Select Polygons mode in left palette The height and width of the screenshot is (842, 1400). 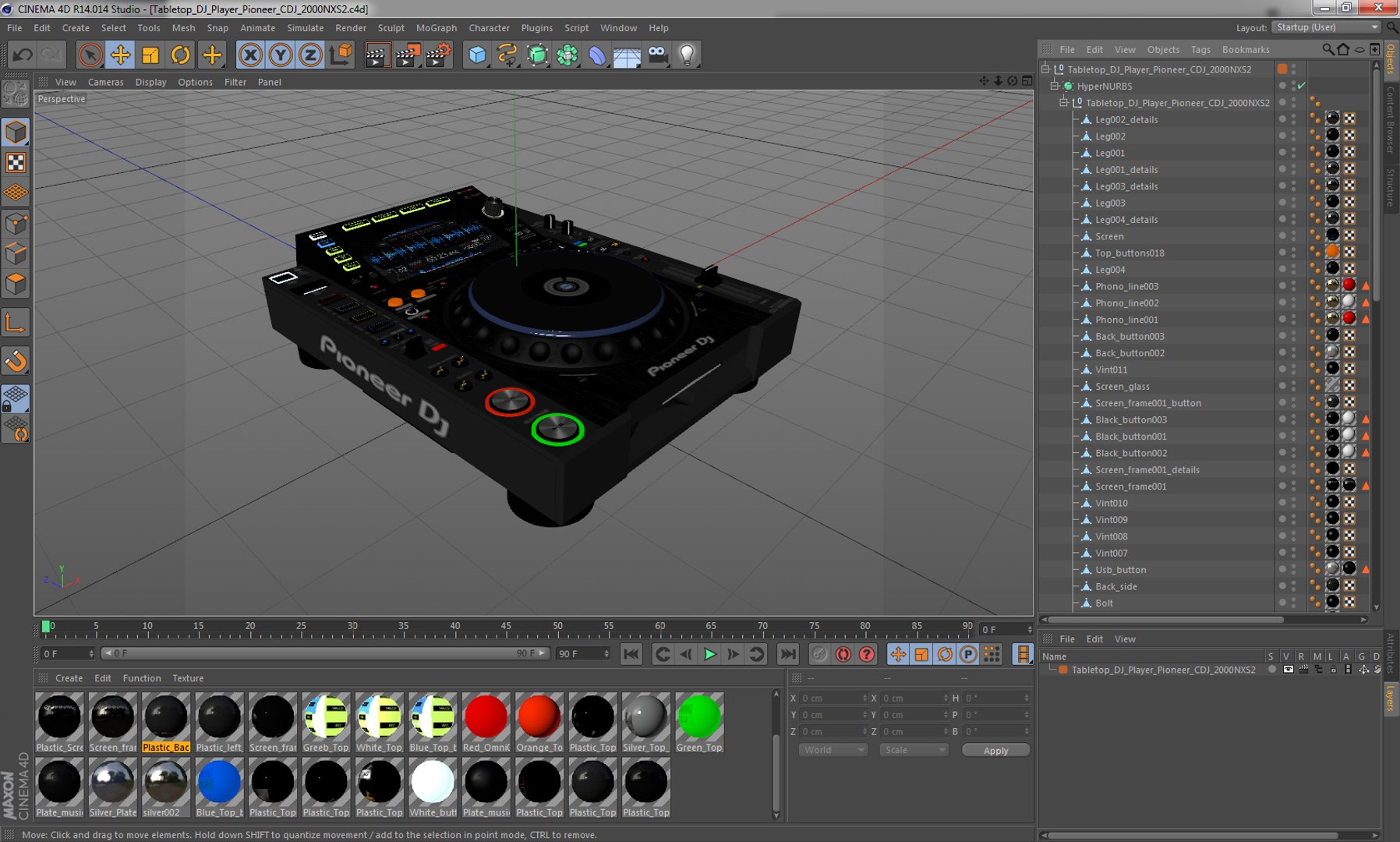pos(16,284)
